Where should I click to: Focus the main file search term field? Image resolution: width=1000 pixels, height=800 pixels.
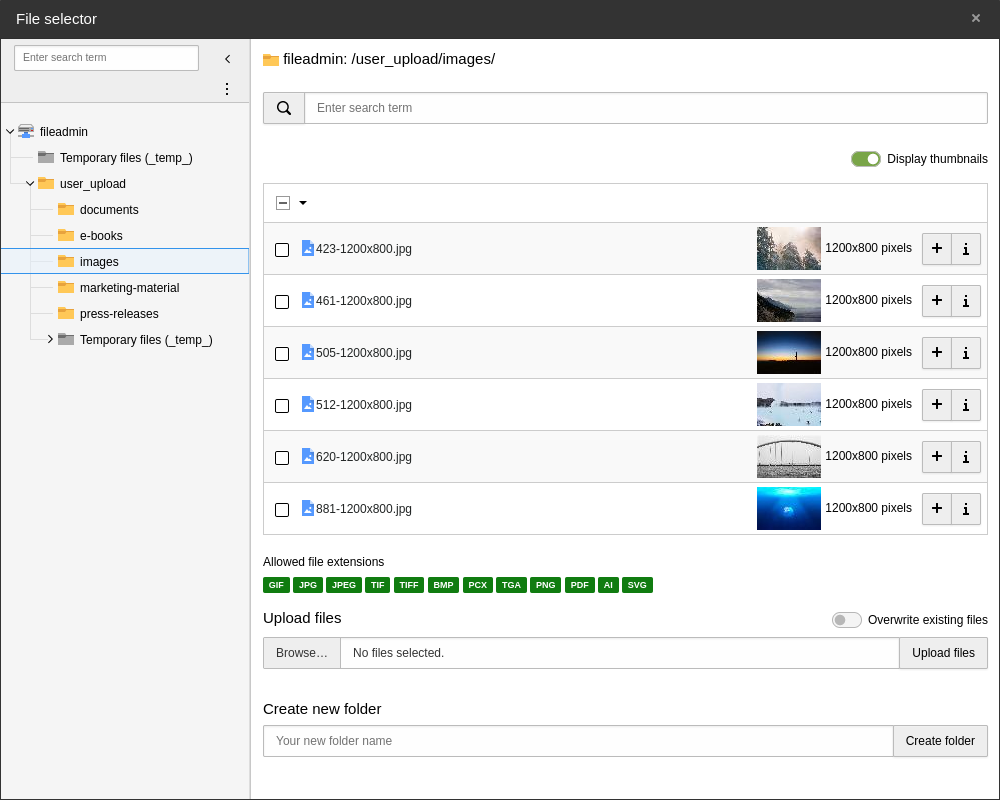click(646, 108)
